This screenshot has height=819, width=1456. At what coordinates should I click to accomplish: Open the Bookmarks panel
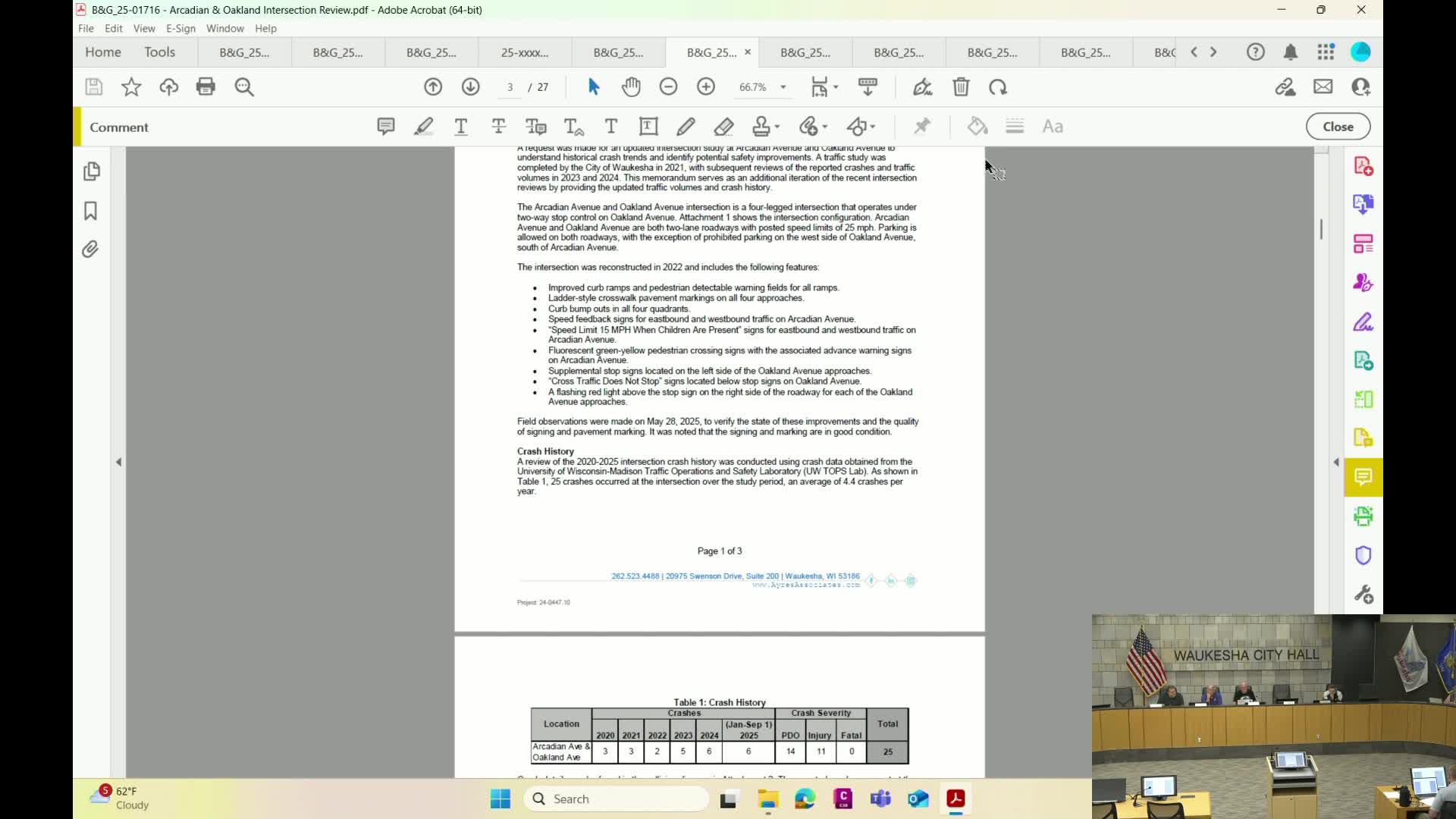click(x=90, y=211)
